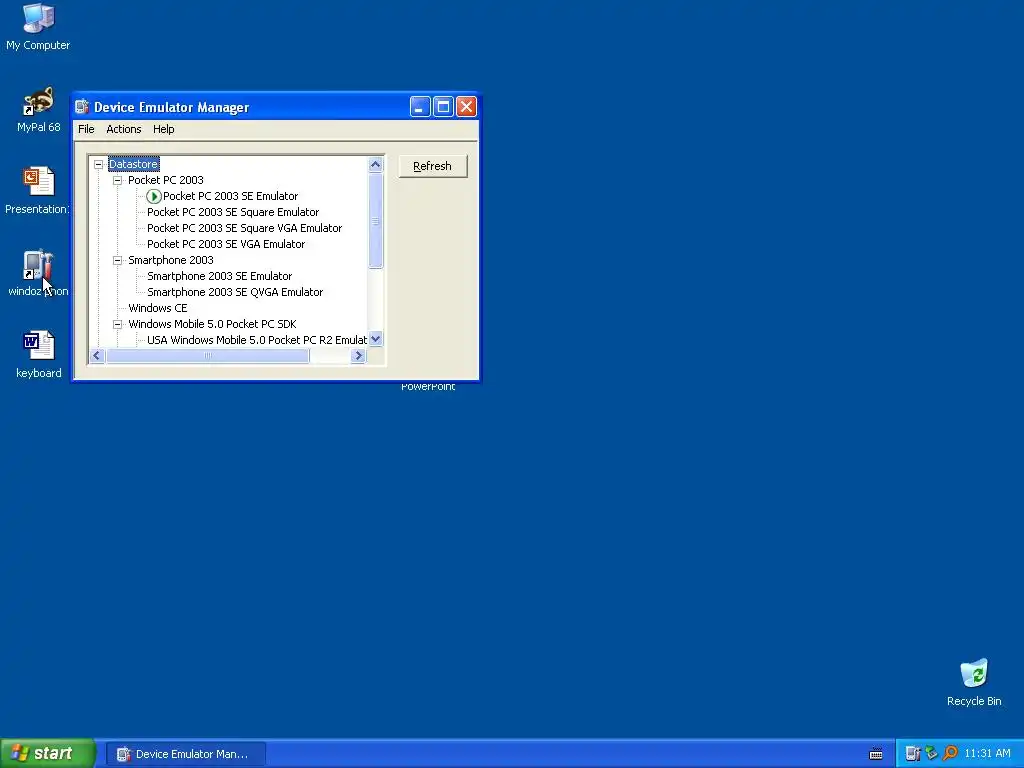The height and width of the screenshot is (768, 1024).
Task: Select Pocket PC 2003 SE Emulator
Action: click(x=231, y=196)
